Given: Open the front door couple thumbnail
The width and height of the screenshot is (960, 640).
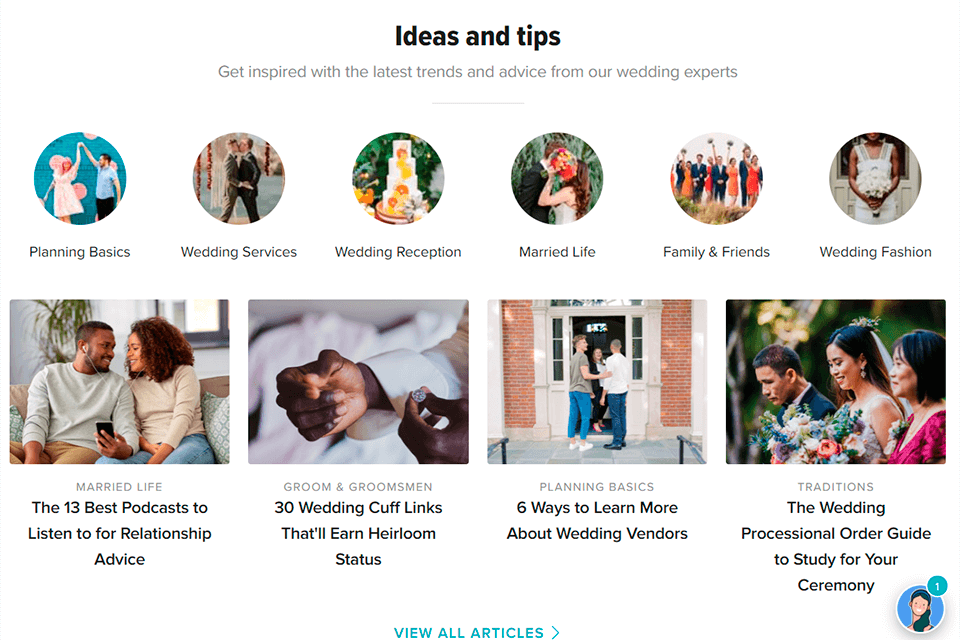Looking at the screenshot, I should click(x=597, y=381).
